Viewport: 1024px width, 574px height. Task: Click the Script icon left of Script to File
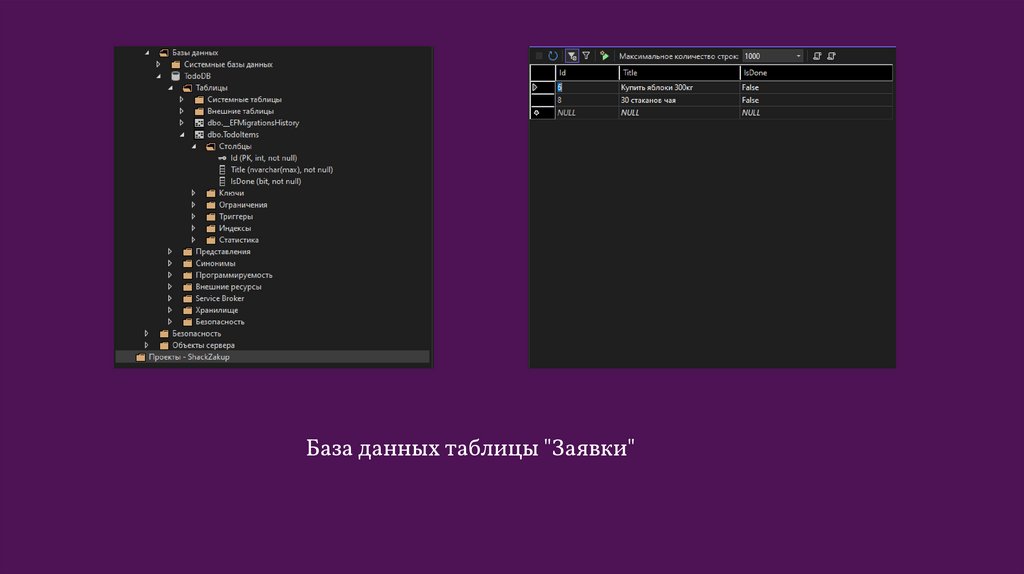point(817,56)
